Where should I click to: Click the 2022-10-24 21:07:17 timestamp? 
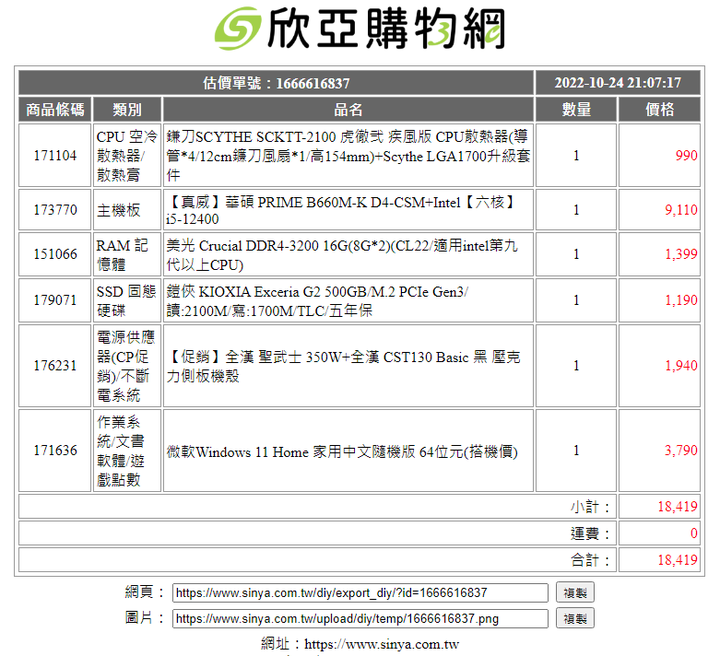618,83
